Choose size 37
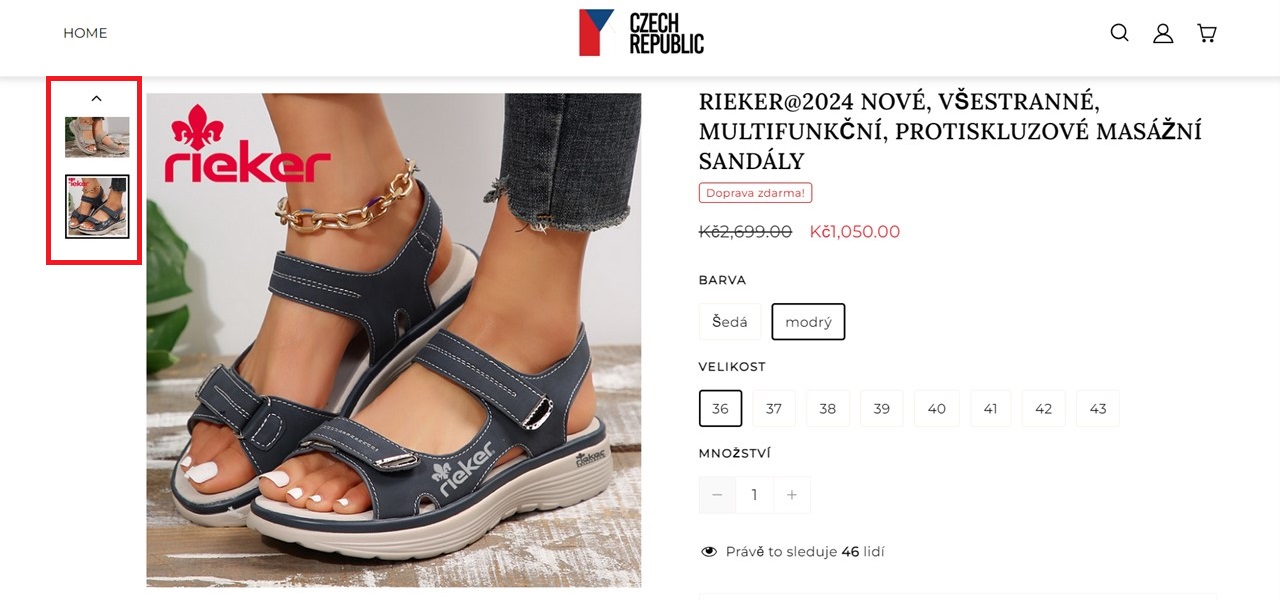Viewport: 1280px width, 600px height. click(x=774, y=408)
